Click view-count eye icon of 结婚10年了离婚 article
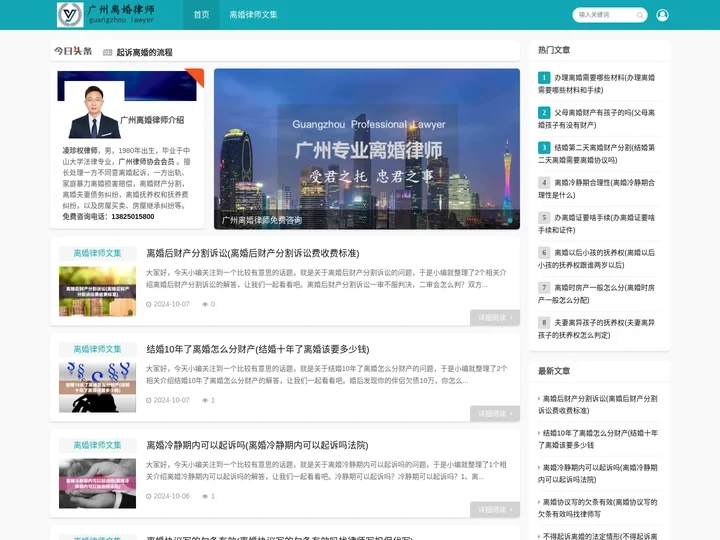720x540 pixels. tap(205, 400)
